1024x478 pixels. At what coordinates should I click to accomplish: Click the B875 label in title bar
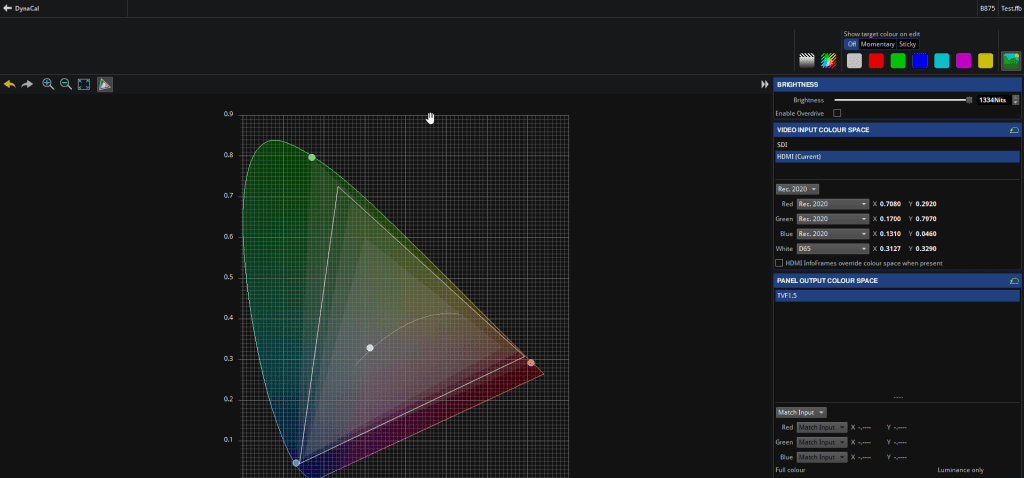click(x=987, y=8)
